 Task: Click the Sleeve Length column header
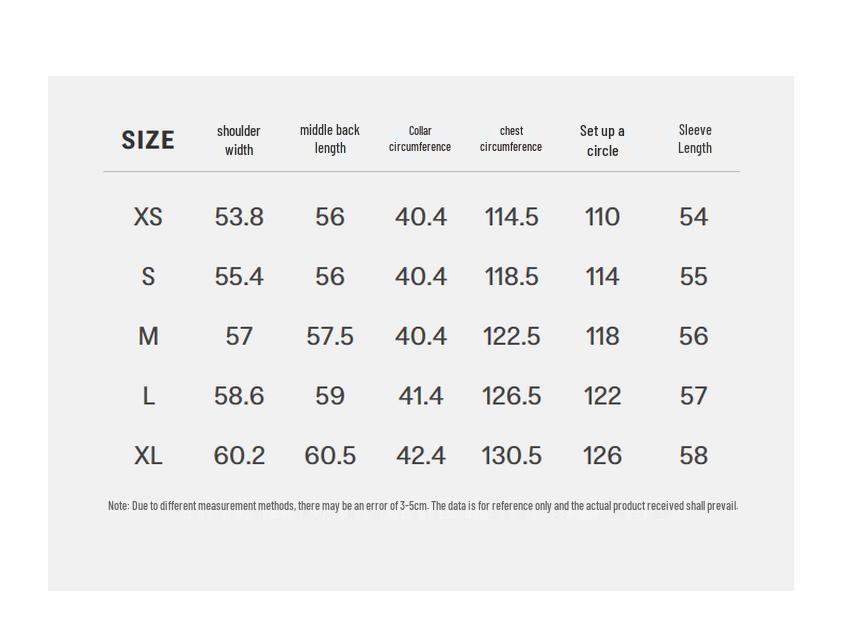(x=695, y=139)
